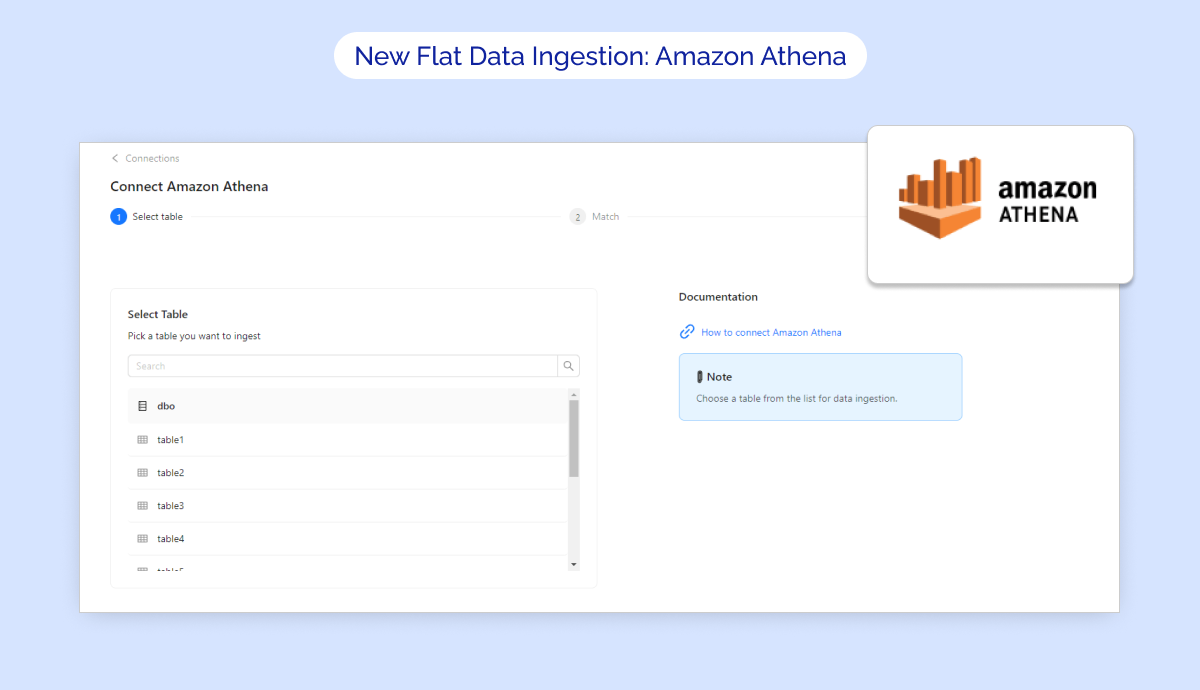
Task: Choose table4 for ingestion
Action: [171, 539]
